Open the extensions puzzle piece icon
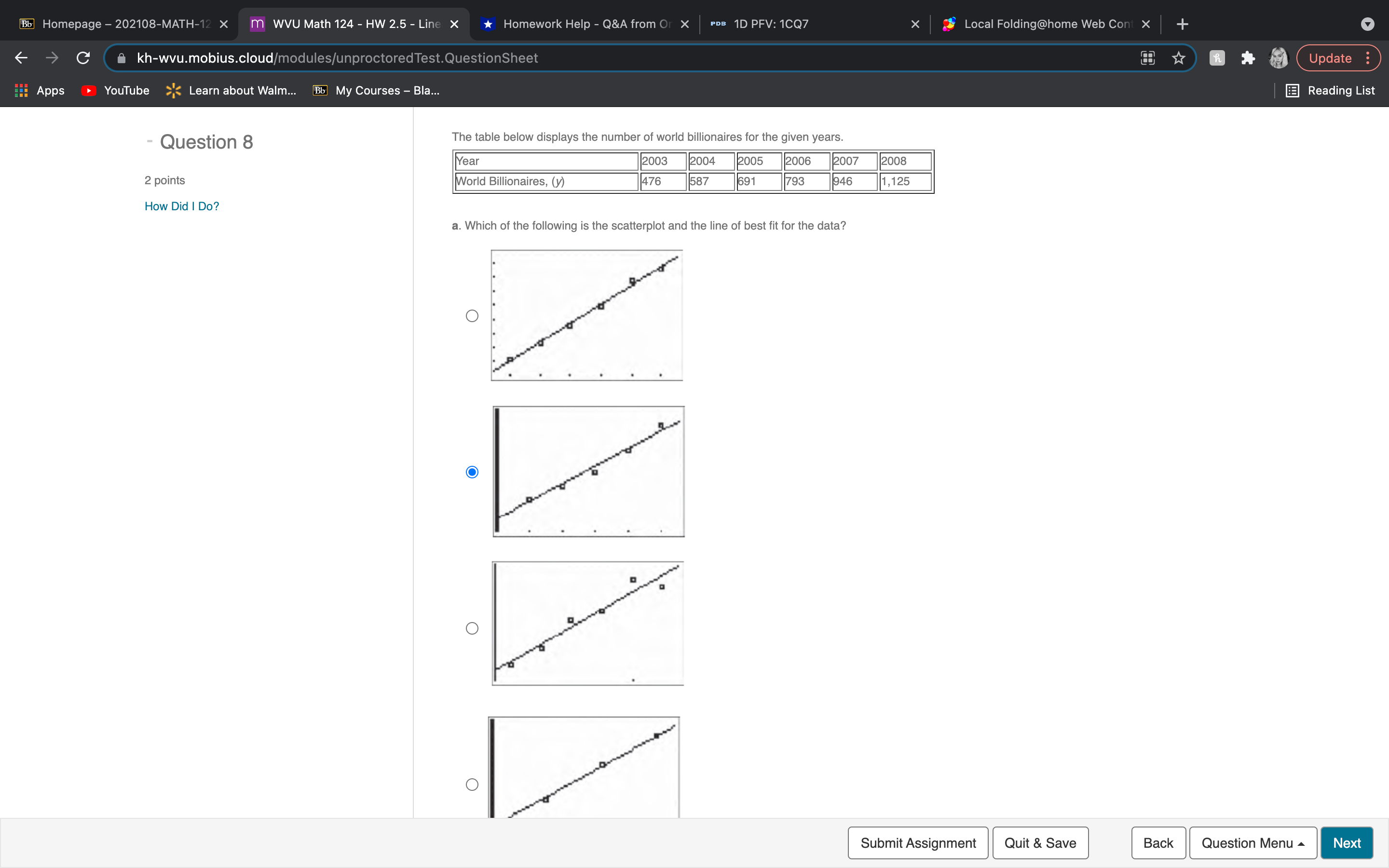Screen dimensions: 1389x868 coord(1247,57)
